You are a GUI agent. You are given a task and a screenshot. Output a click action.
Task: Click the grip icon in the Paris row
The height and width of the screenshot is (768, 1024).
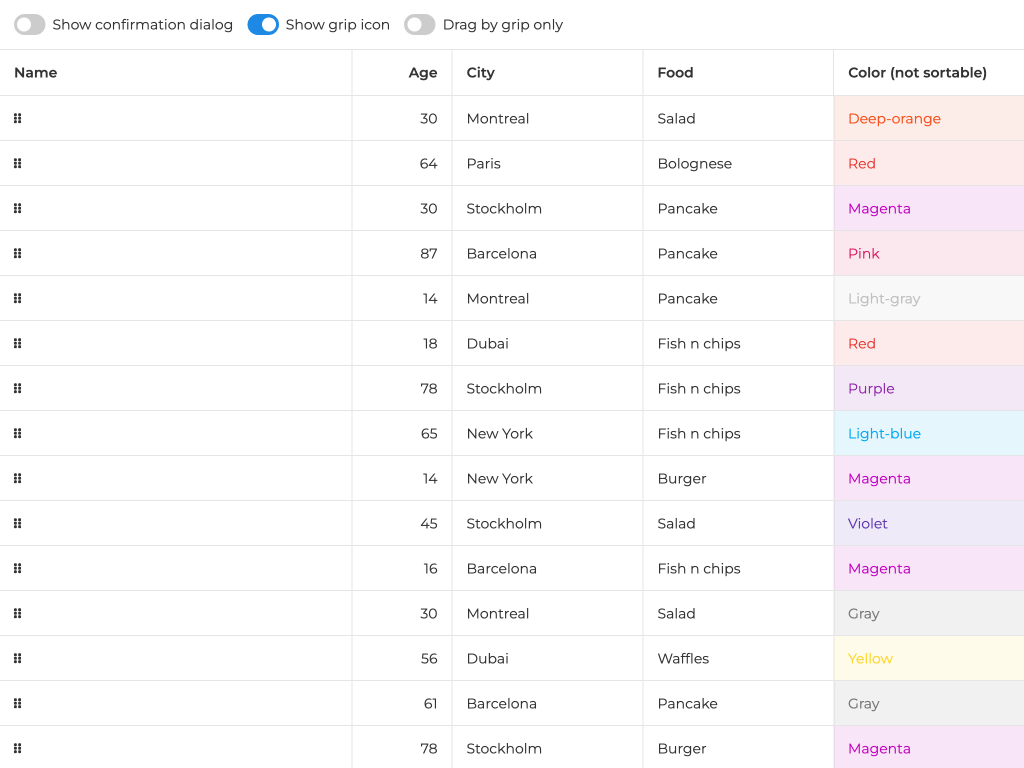point(17,163)
